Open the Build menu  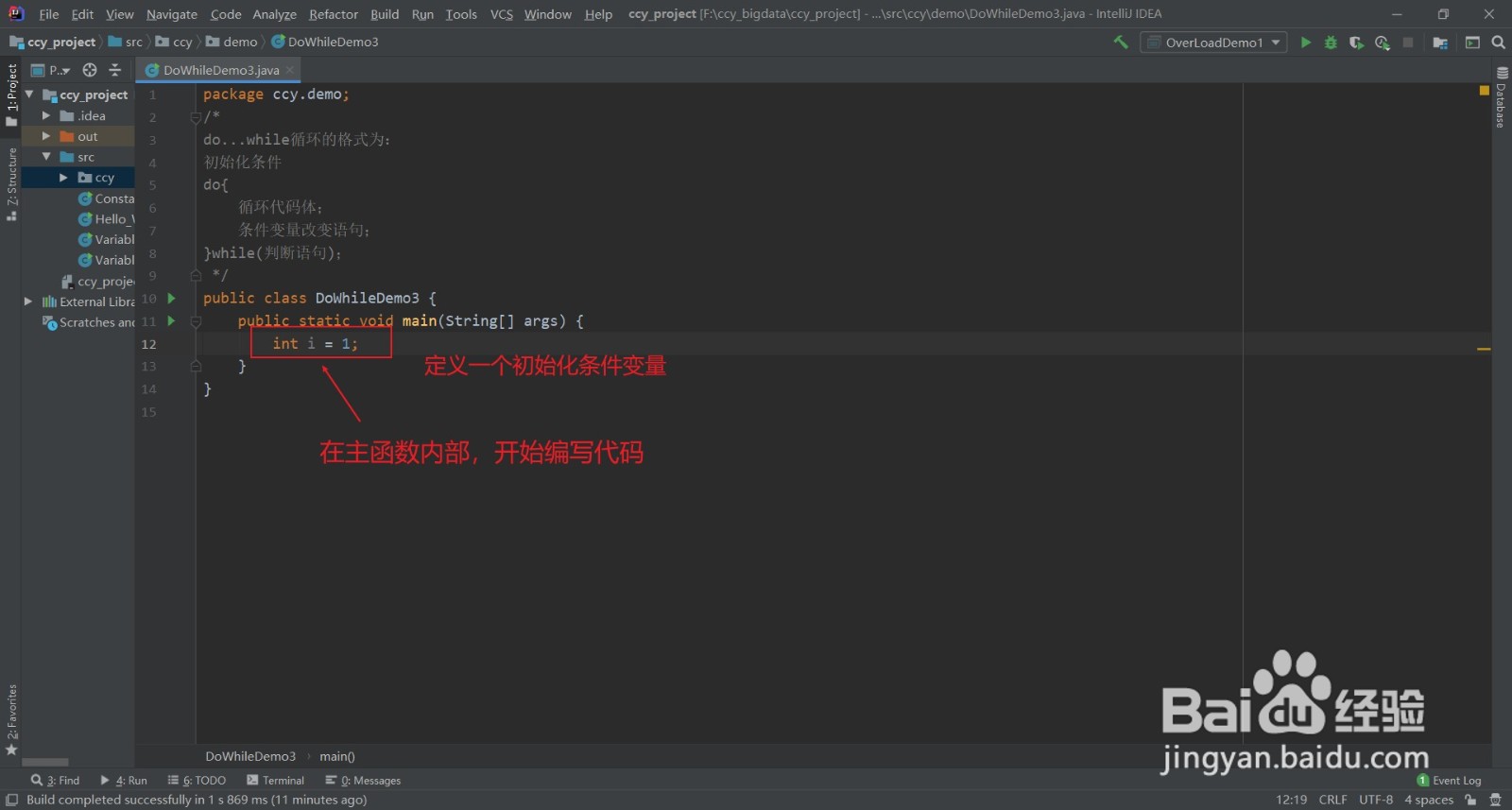pos(385,14)
